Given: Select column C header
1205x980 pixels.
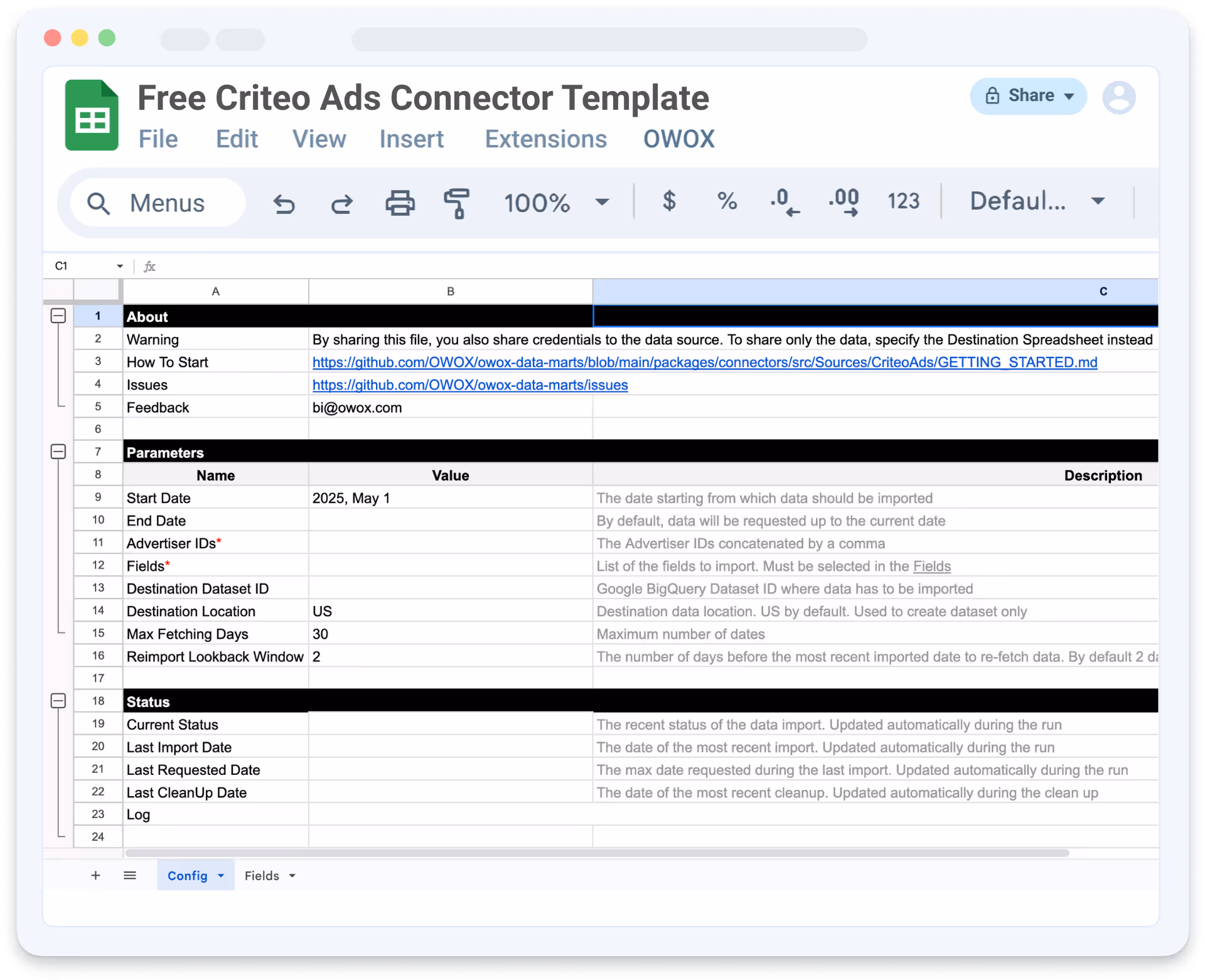Looking at the screenshot, I should pos(876,291).
